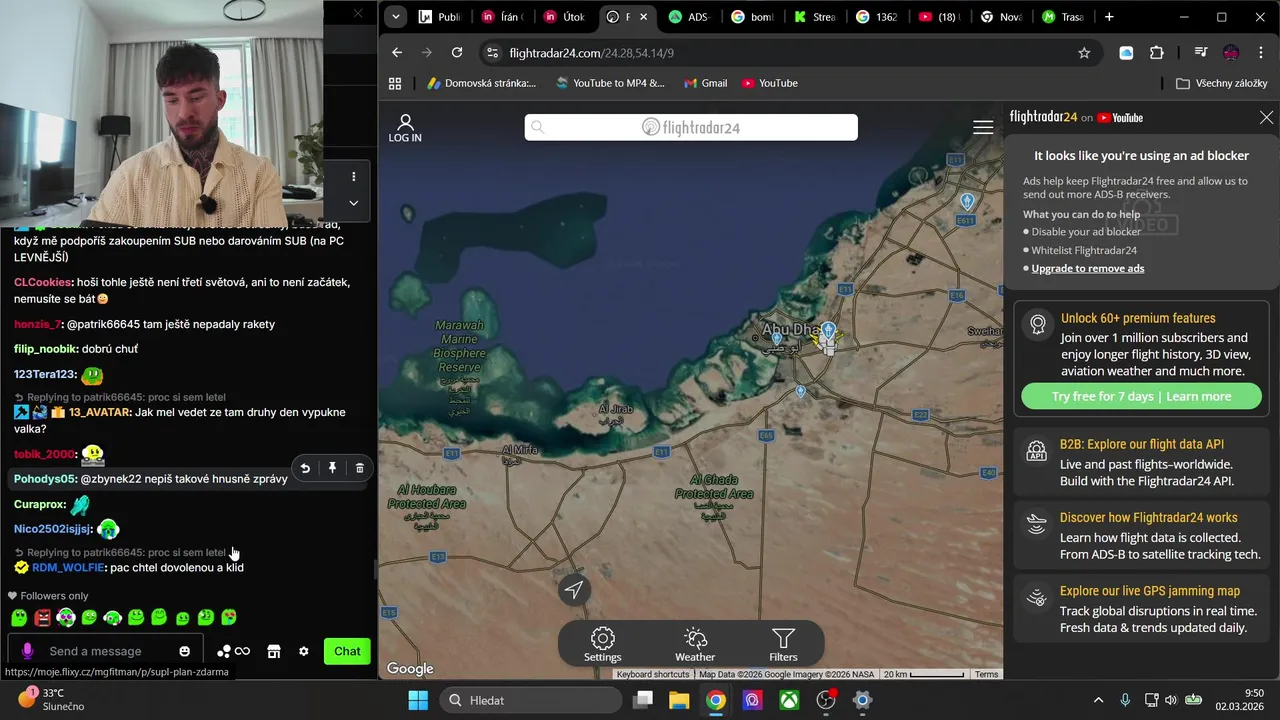This screenshot has height=720, width=1280.
Task: Open Domovská stránka bookmark
Action: coord(481,83)
